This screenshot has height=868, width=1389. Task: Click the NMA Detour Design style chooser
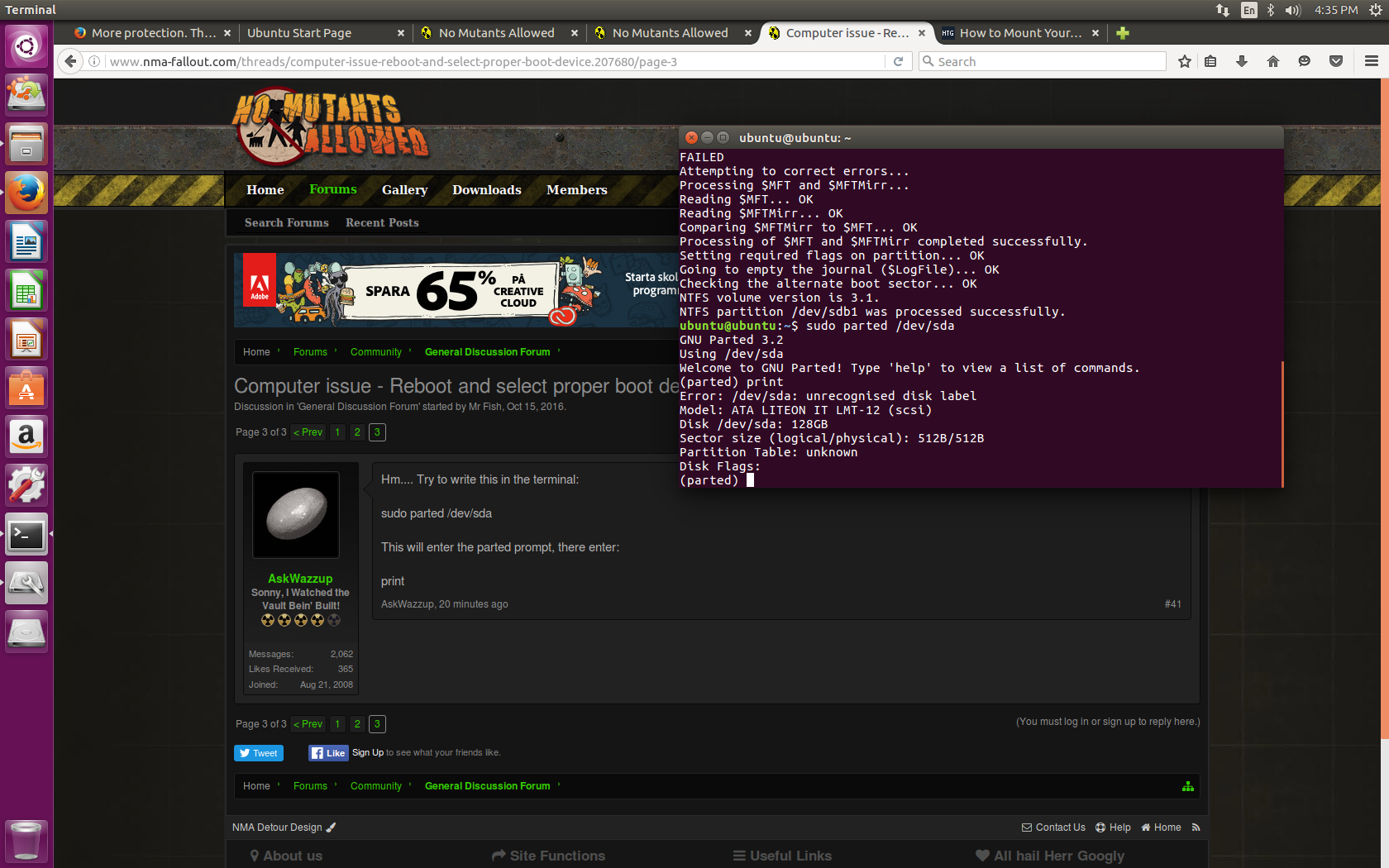(284, 827)
